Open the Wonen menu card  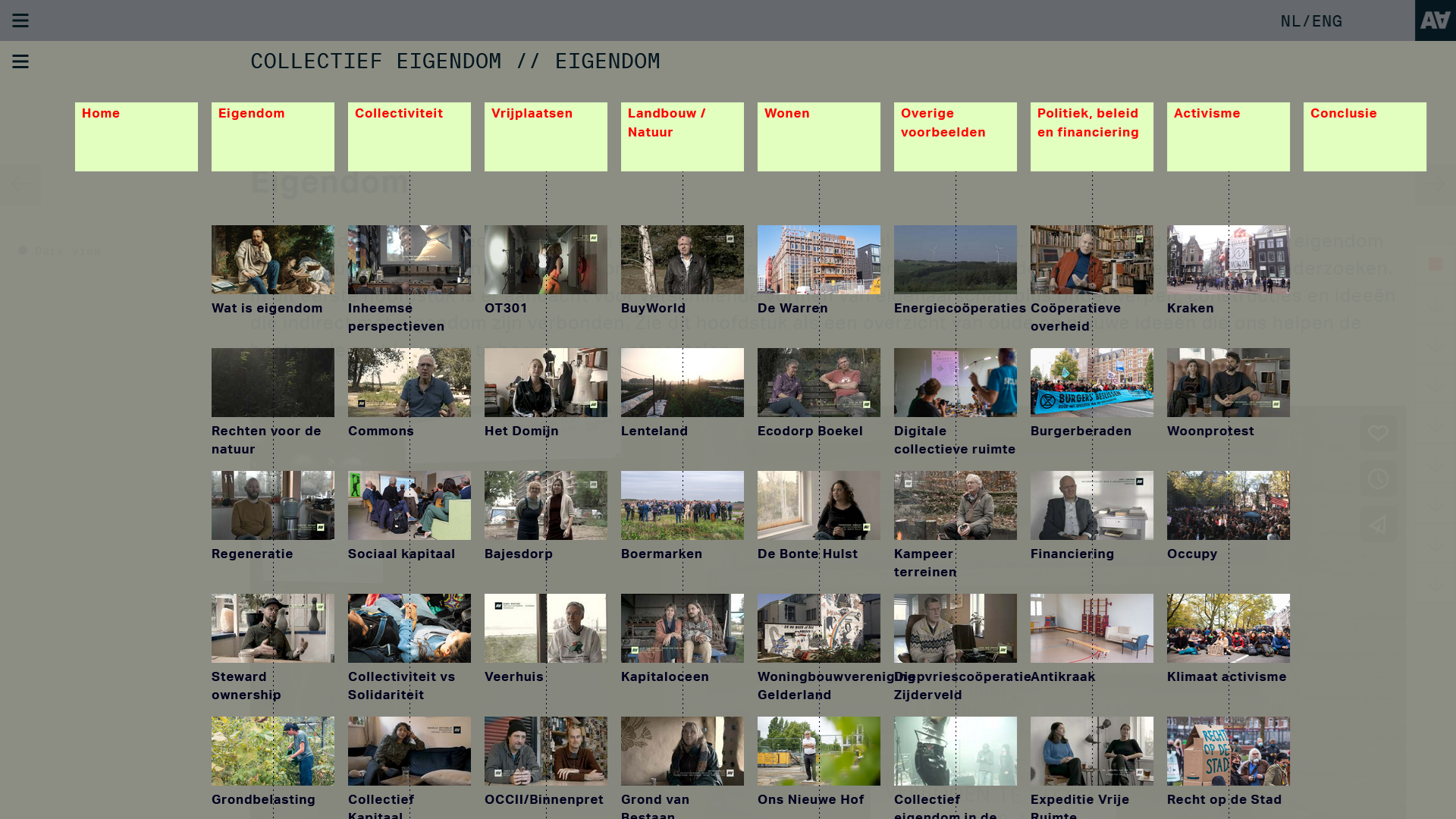(x=819, y=136)
